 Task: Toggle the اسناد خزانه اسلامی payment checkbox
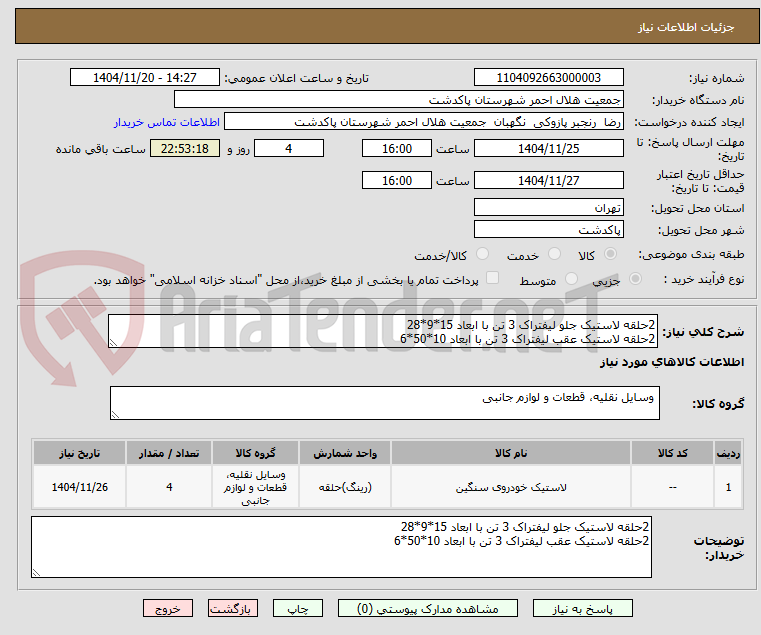pos(493,278)
